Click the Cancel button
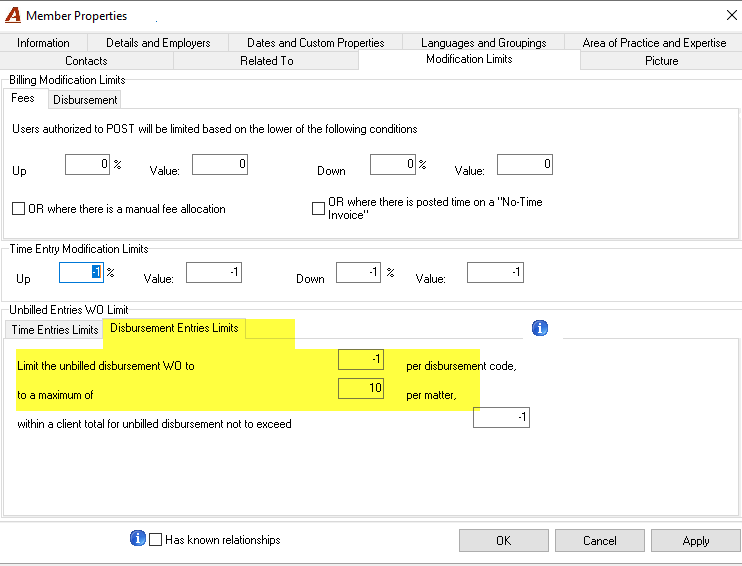Image resolution: width=742 pixels, height=566 pixels. [x=600, y=540]
